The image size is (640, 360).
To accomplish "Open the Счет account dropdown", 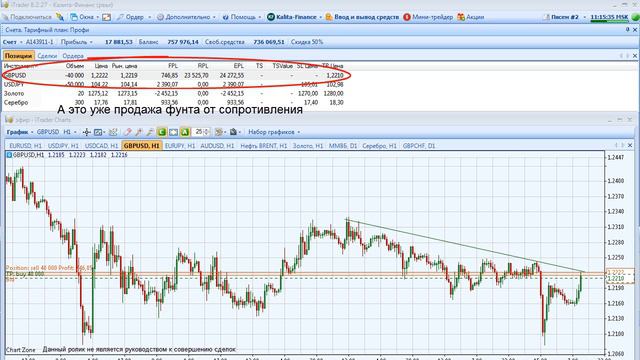I will click(13, 42).
